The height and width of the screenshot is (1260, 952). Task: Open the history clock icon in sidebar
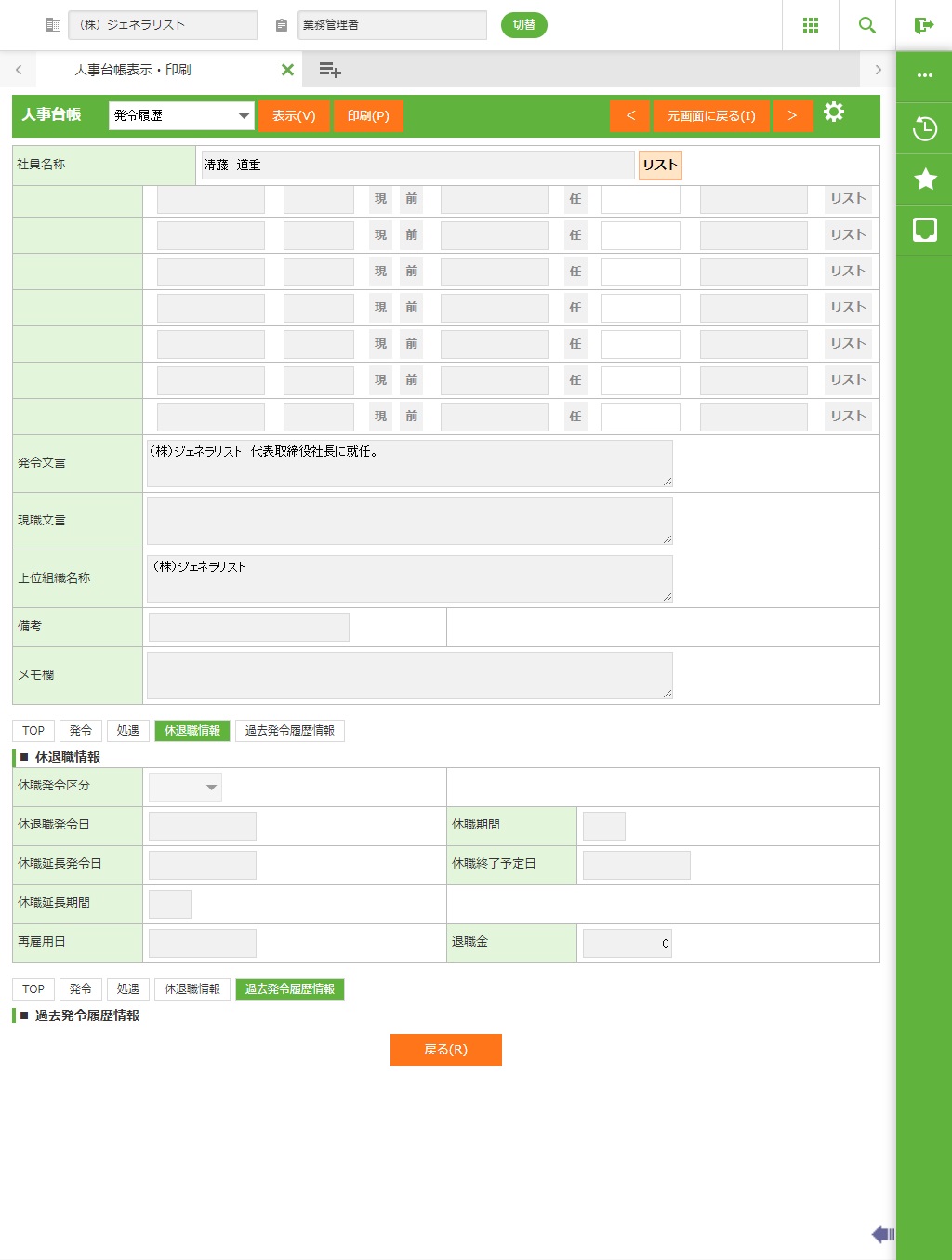click(x=924, y=128)
